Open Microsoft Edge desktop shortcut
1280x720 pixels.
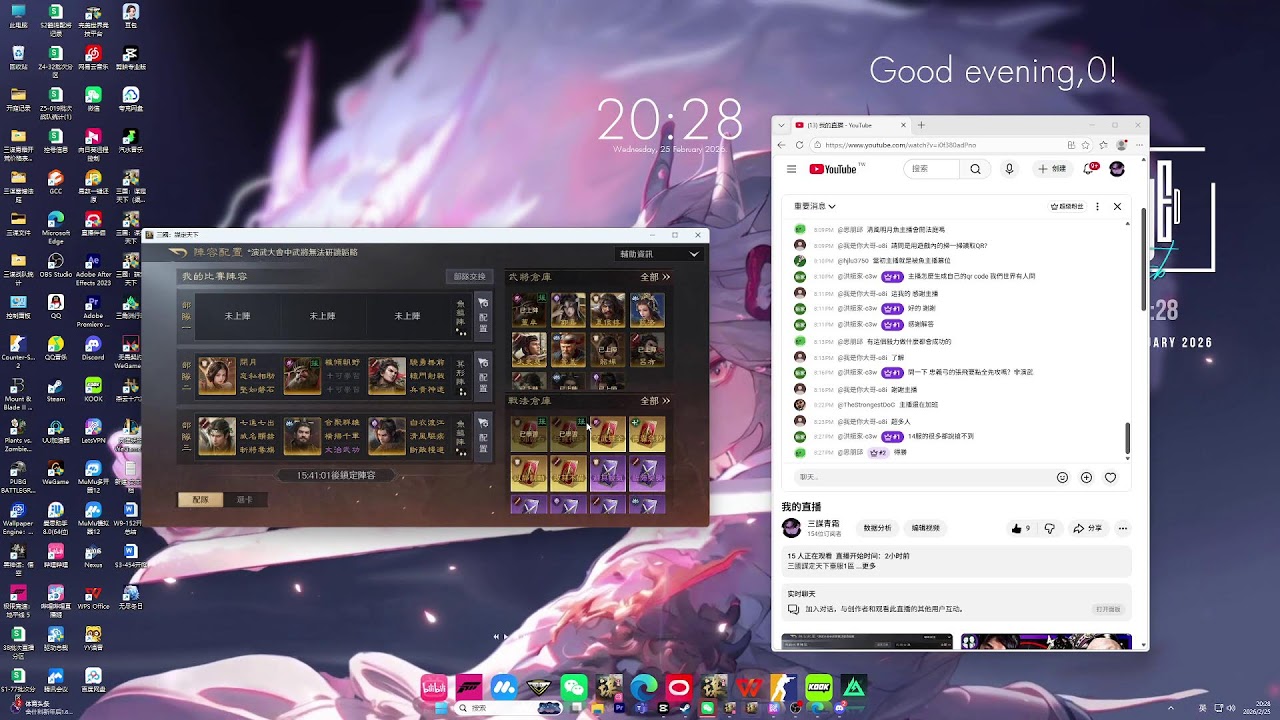click(55, 225)
